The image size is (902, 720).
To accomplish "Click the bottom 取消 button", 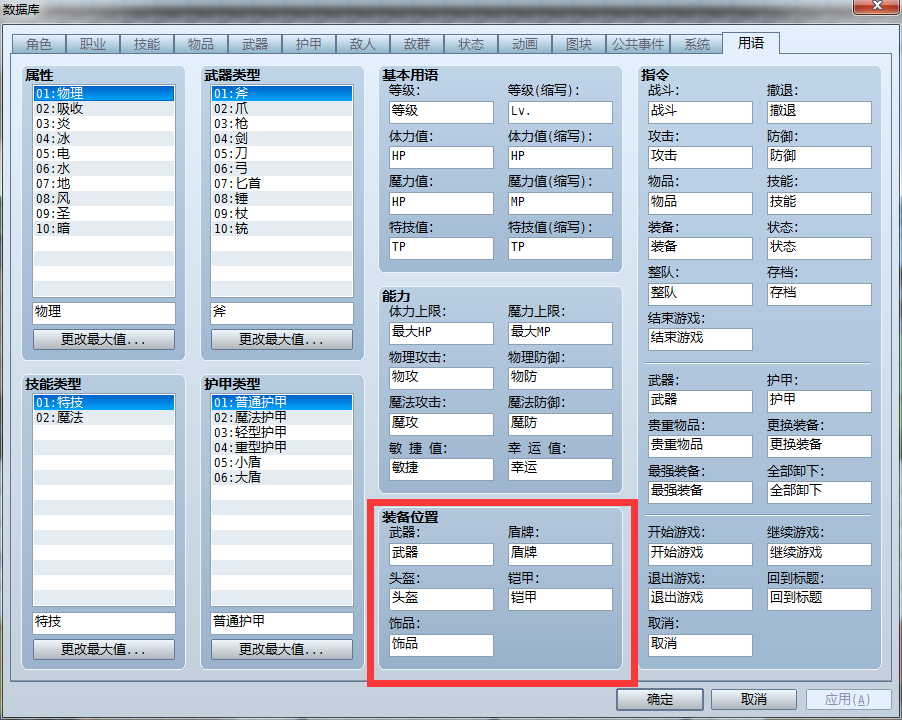I will 754,699.
